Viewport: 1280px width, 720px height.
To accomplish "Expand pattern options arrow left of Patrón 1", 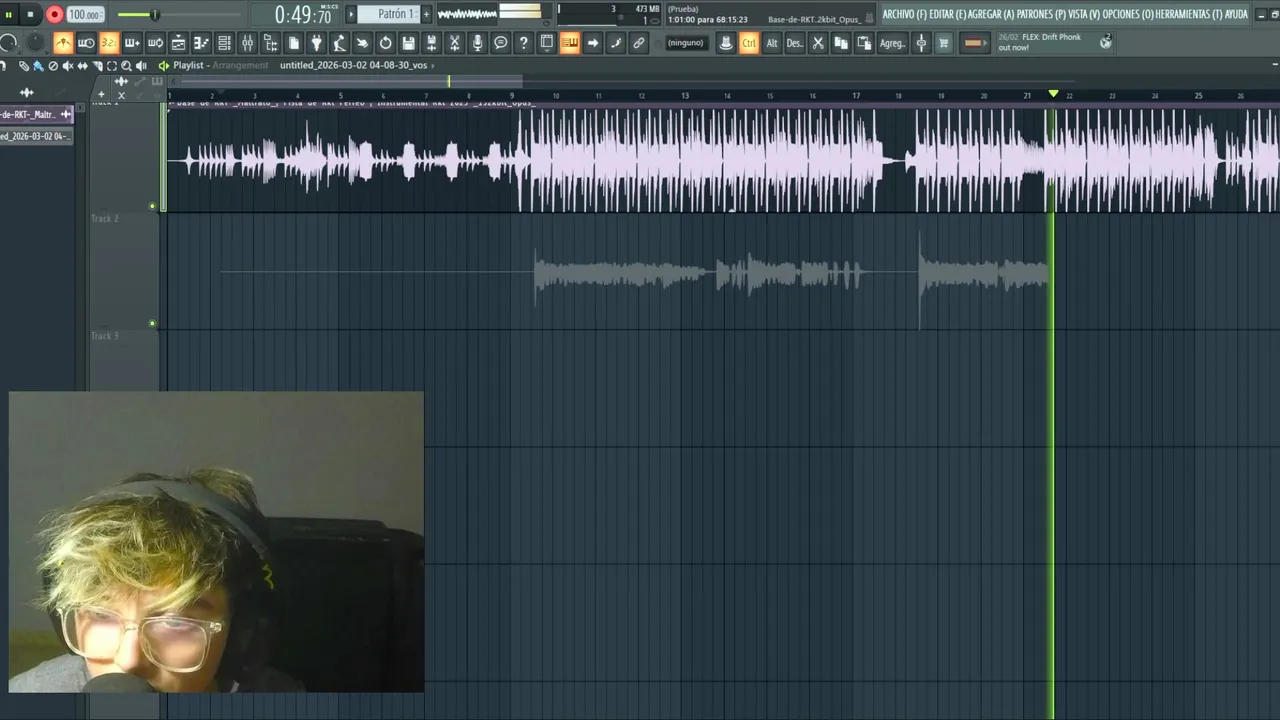I will pyautogui.click(x=351, y=14).
